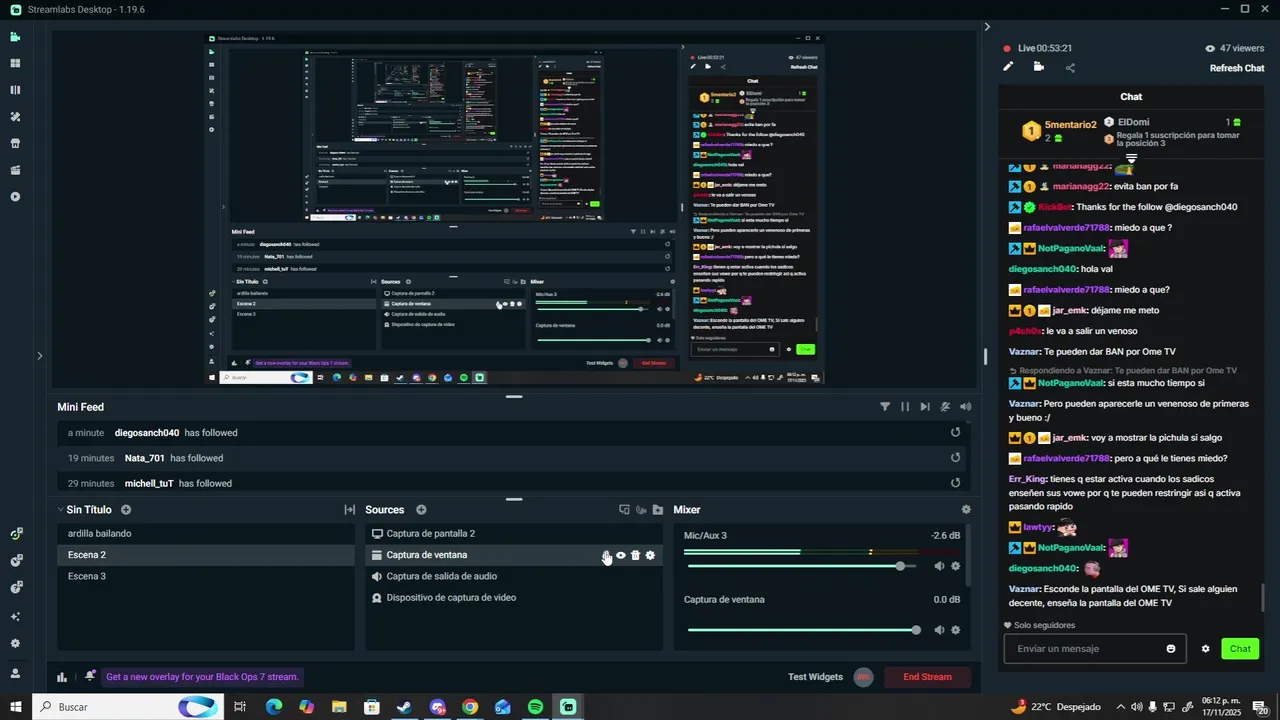Viewport: 1280px width, 720px height.
Task: Mute the Captura de ventana audio in the Mixer
Action: 939,630
